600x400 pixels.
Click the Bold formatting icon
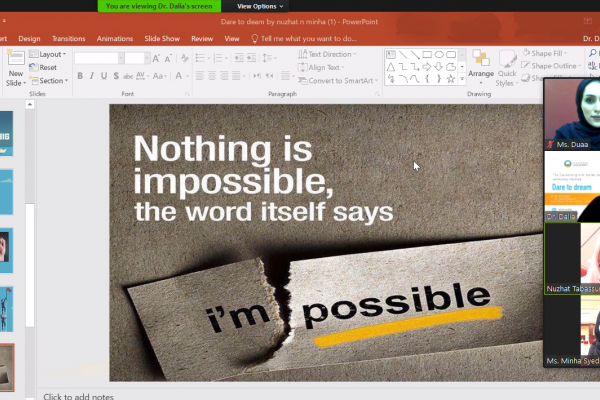coord(80,76)
